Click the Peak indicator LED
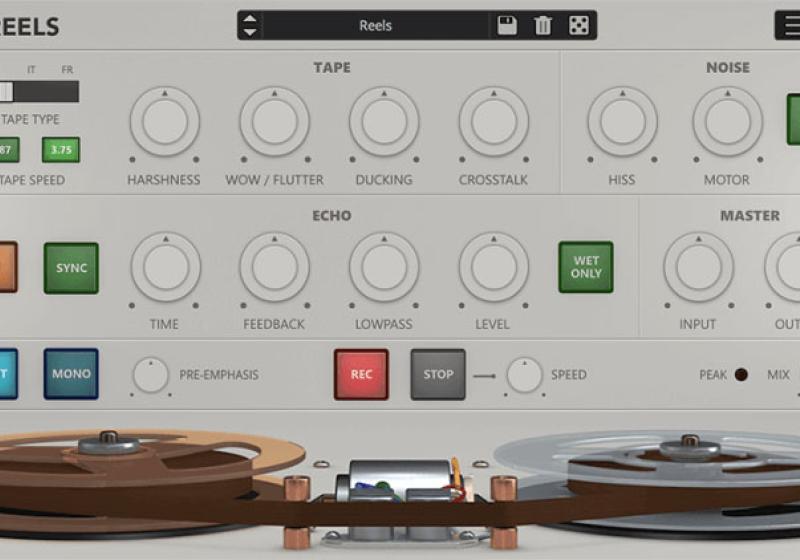 tap(741, 375)
